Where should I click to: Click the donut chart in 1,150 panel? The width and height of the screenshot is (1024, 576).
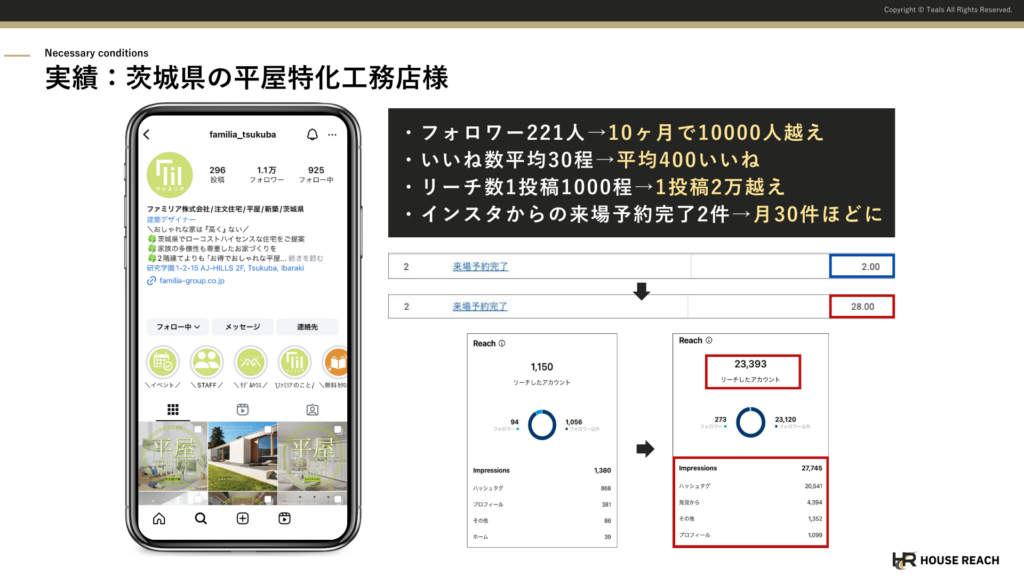541,425
